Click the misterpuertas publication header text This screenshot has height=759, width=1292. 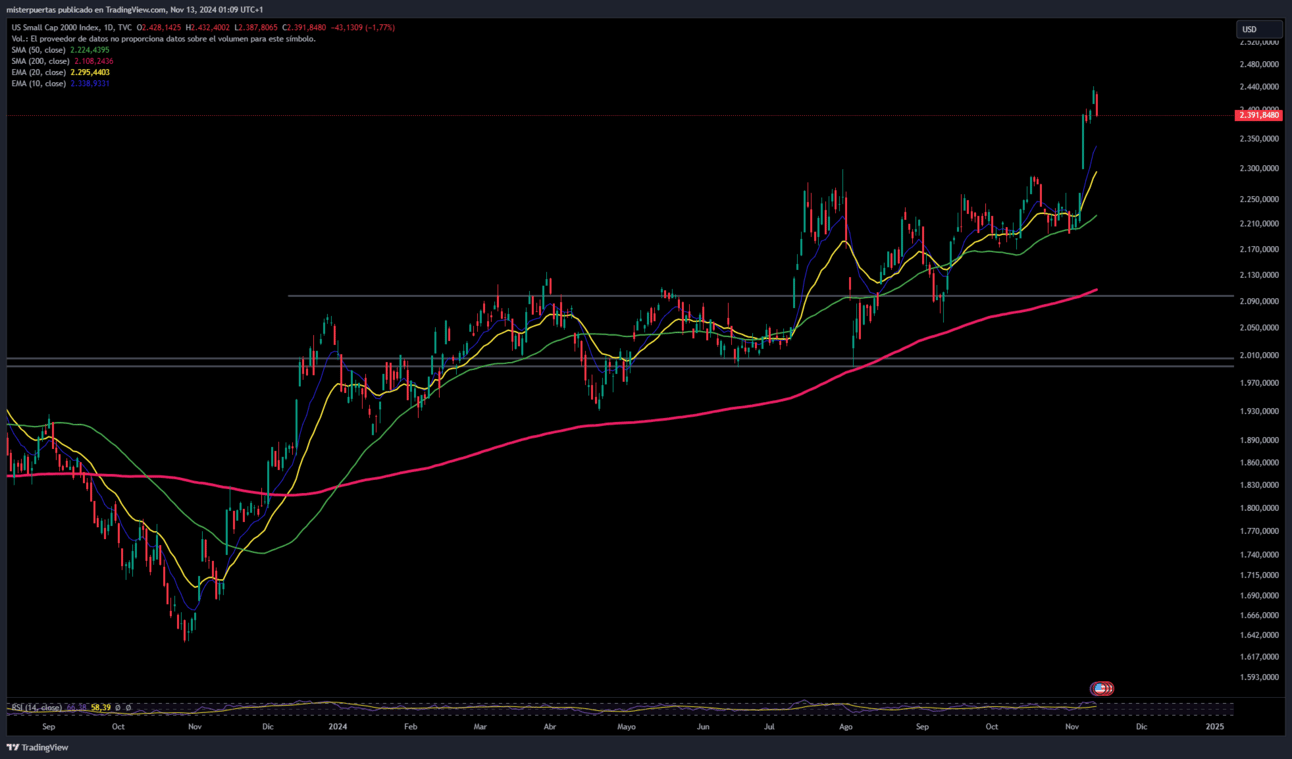coord(135,9)
